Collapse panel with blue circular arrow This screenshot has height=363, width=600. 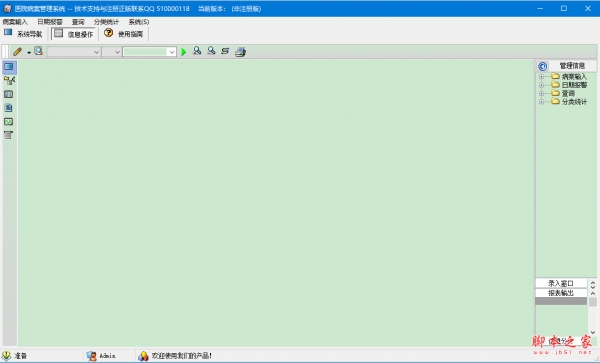[x=543, y=66]
